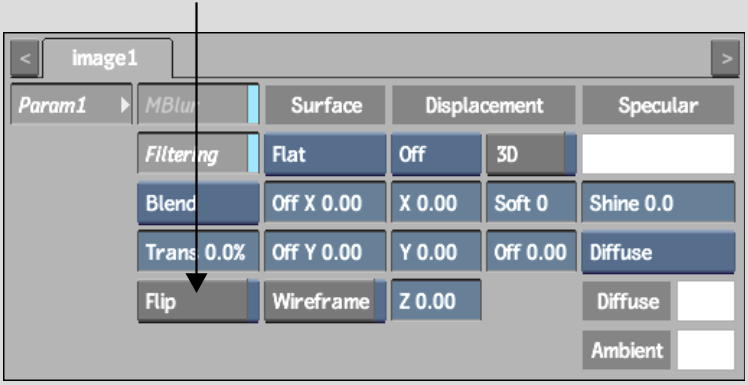Click the left arrow tab scroll button
Screen dimensions: 748x385
[25, 59]
